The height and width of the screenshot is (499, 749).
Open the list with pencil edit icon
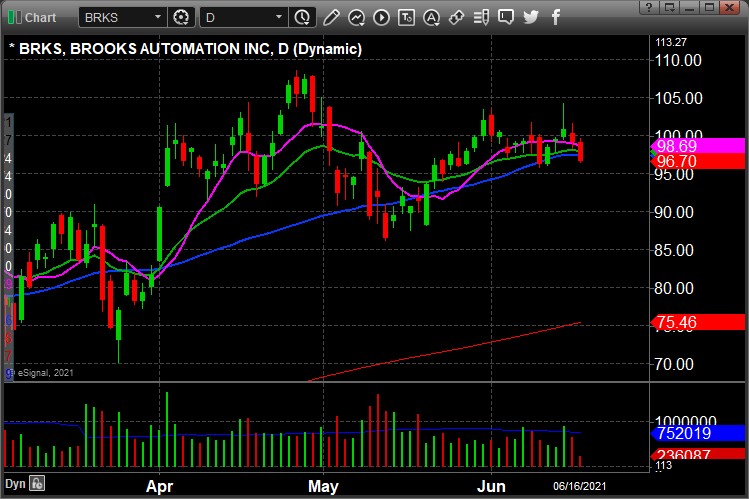coord(481,18)
